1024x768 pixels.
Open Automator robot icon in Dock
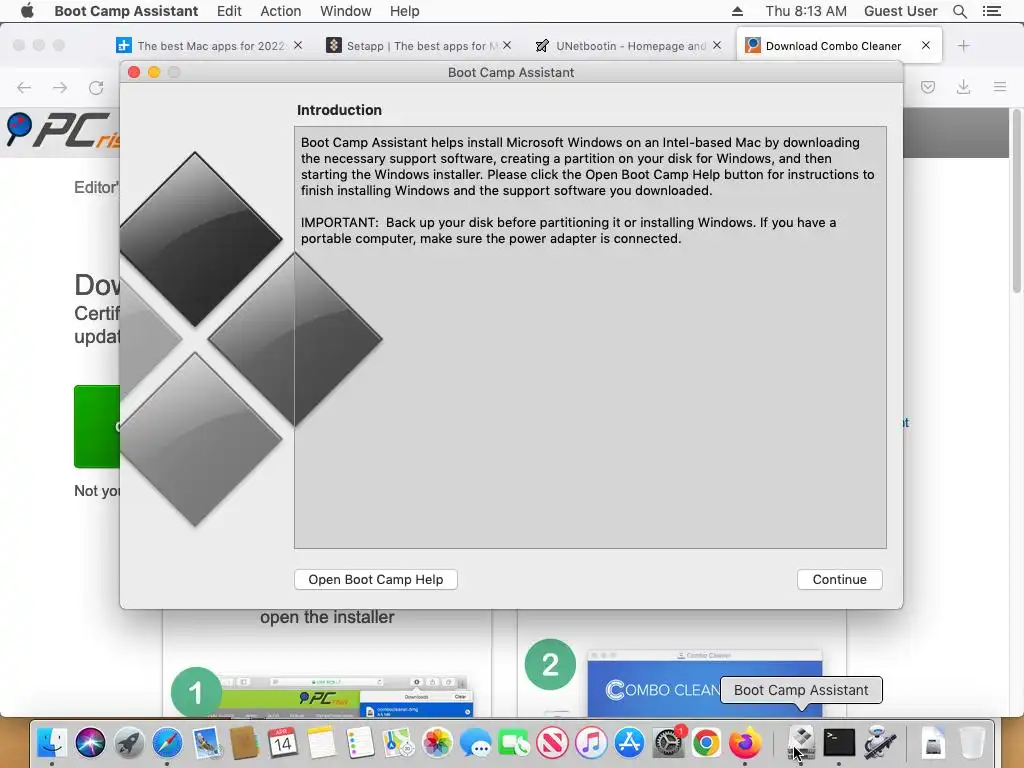pyautogui.click(x=879, y=743)
